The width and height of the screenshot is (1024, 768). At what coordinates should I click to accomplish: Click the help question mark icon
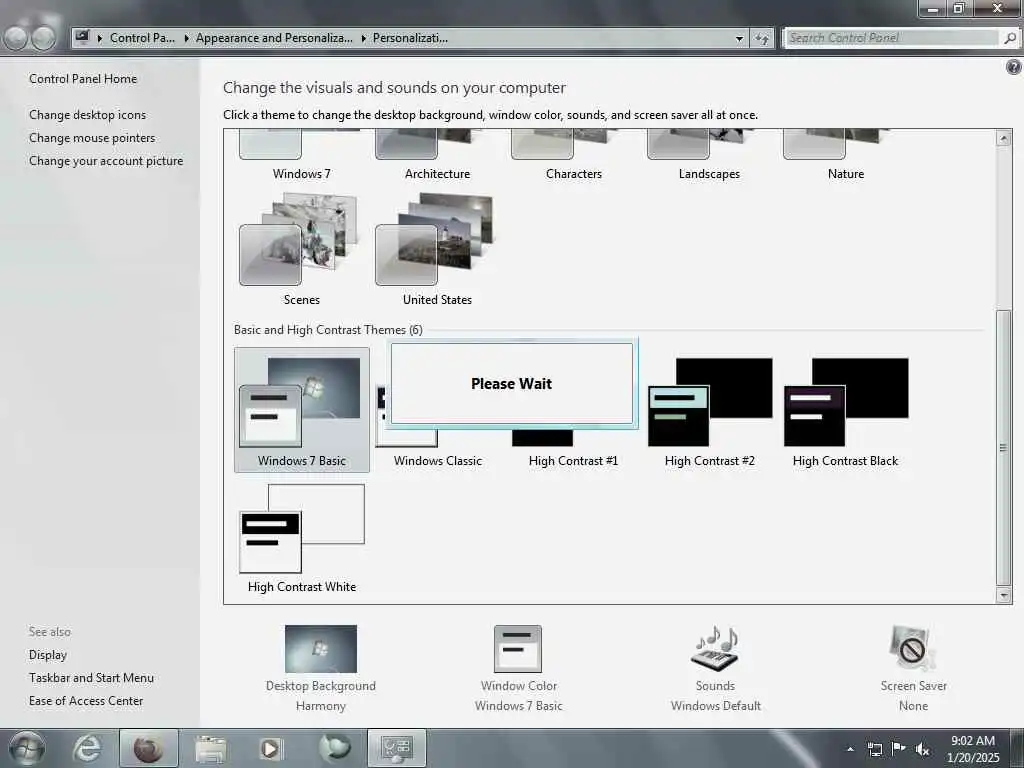(x=1014, y=67)
